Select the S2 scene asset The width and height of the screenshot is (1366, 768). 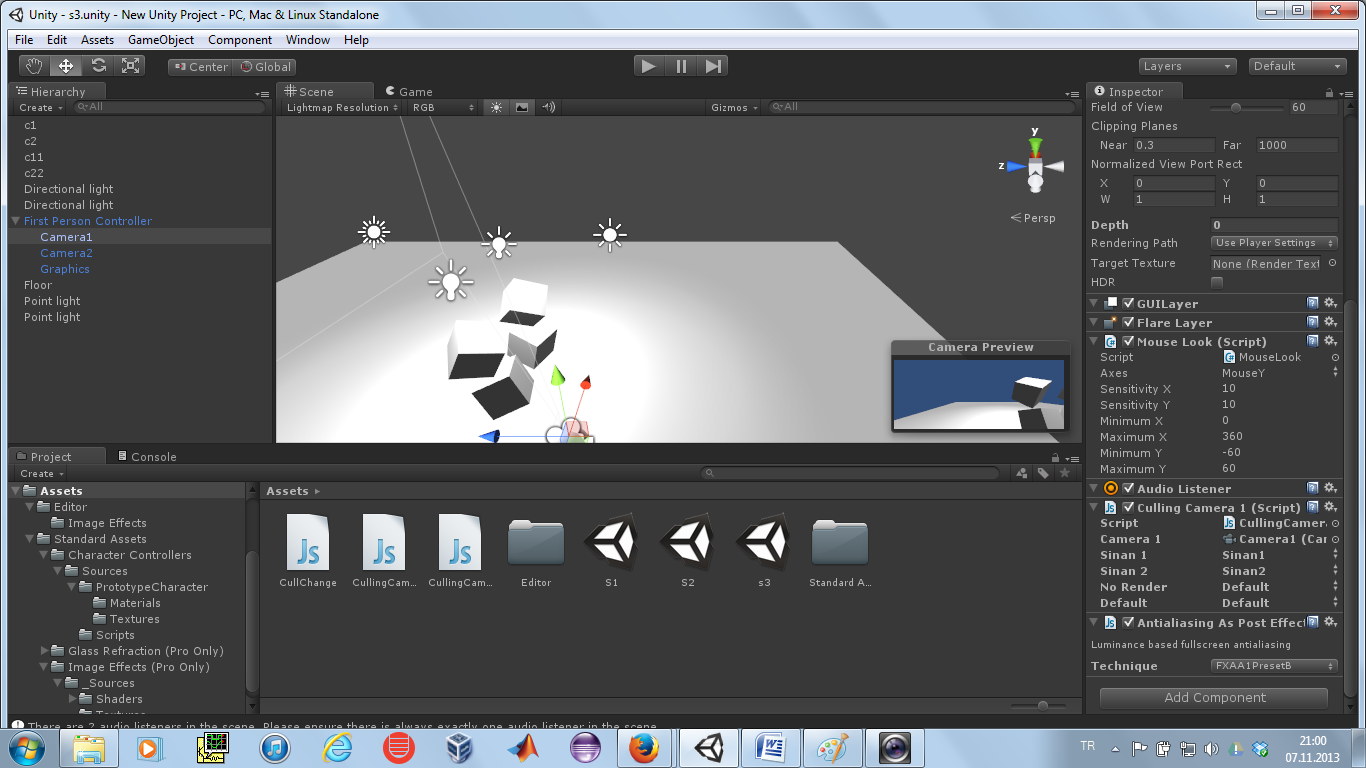[687, 550]
